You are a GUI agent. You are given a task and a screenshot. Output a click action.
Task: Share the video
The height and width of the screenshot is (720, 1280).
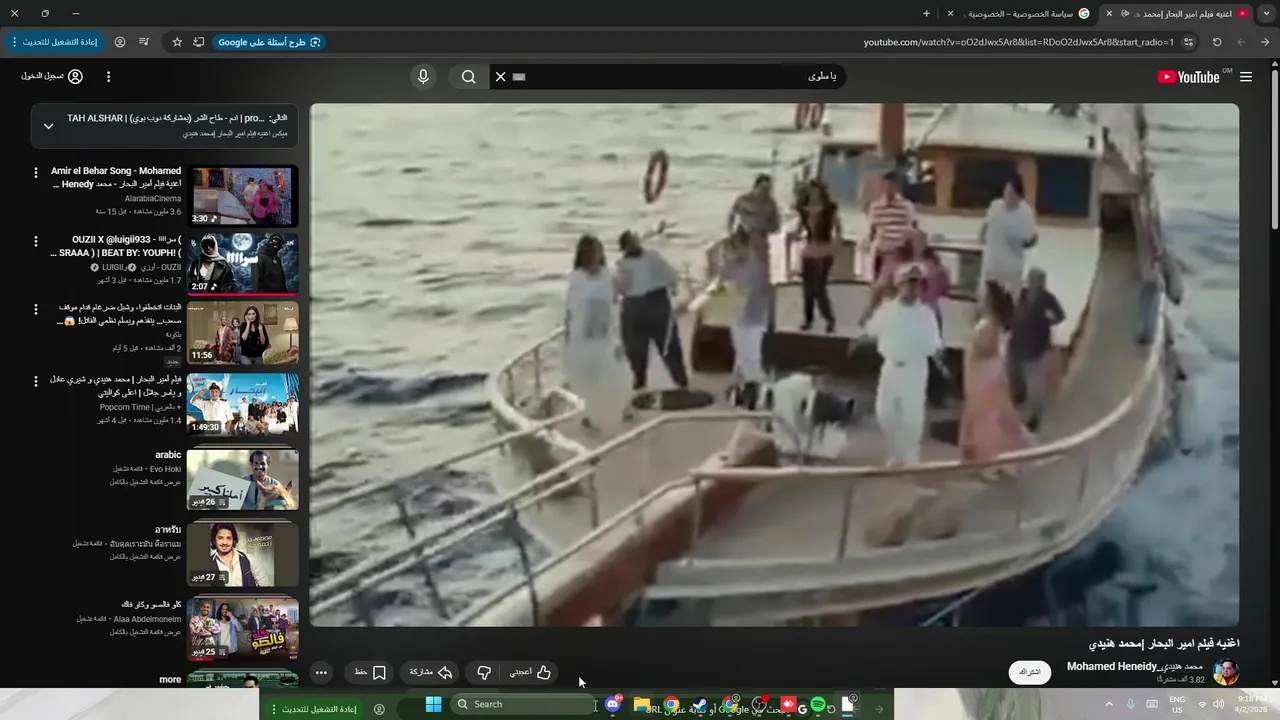coord(431,672)
